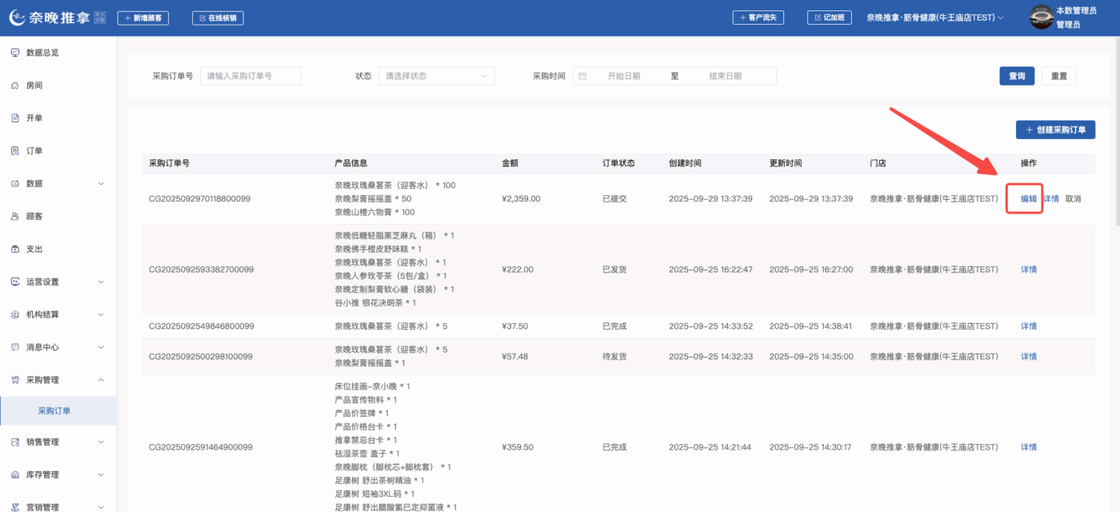The width and height of the screenshot is (1120, 512).
Task: Click the 客户流失 header button
Action: coord(759,18)
